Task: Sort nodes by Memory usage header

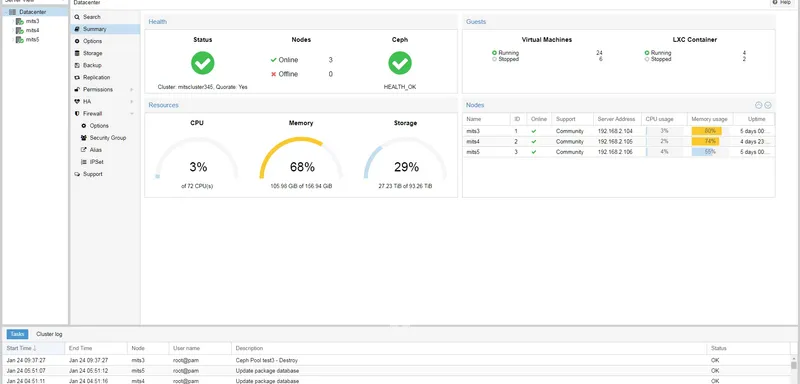Action: tap(710, 119)
